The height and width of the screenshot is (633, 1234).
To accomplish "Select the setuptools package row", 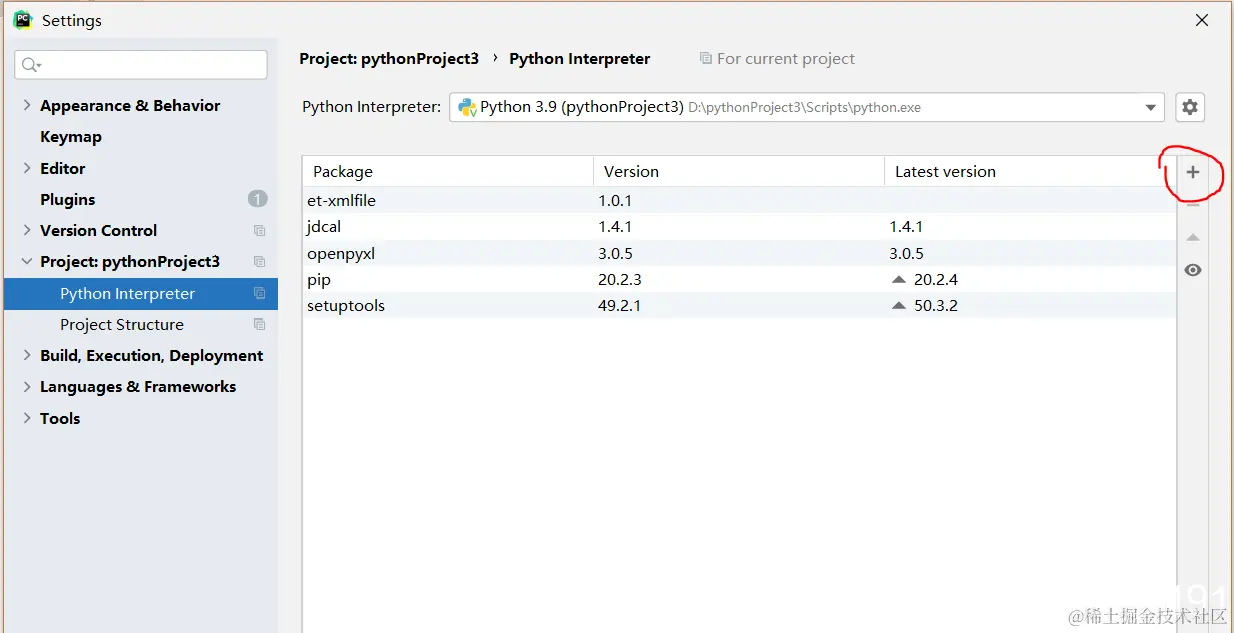I will coord(739,305).
